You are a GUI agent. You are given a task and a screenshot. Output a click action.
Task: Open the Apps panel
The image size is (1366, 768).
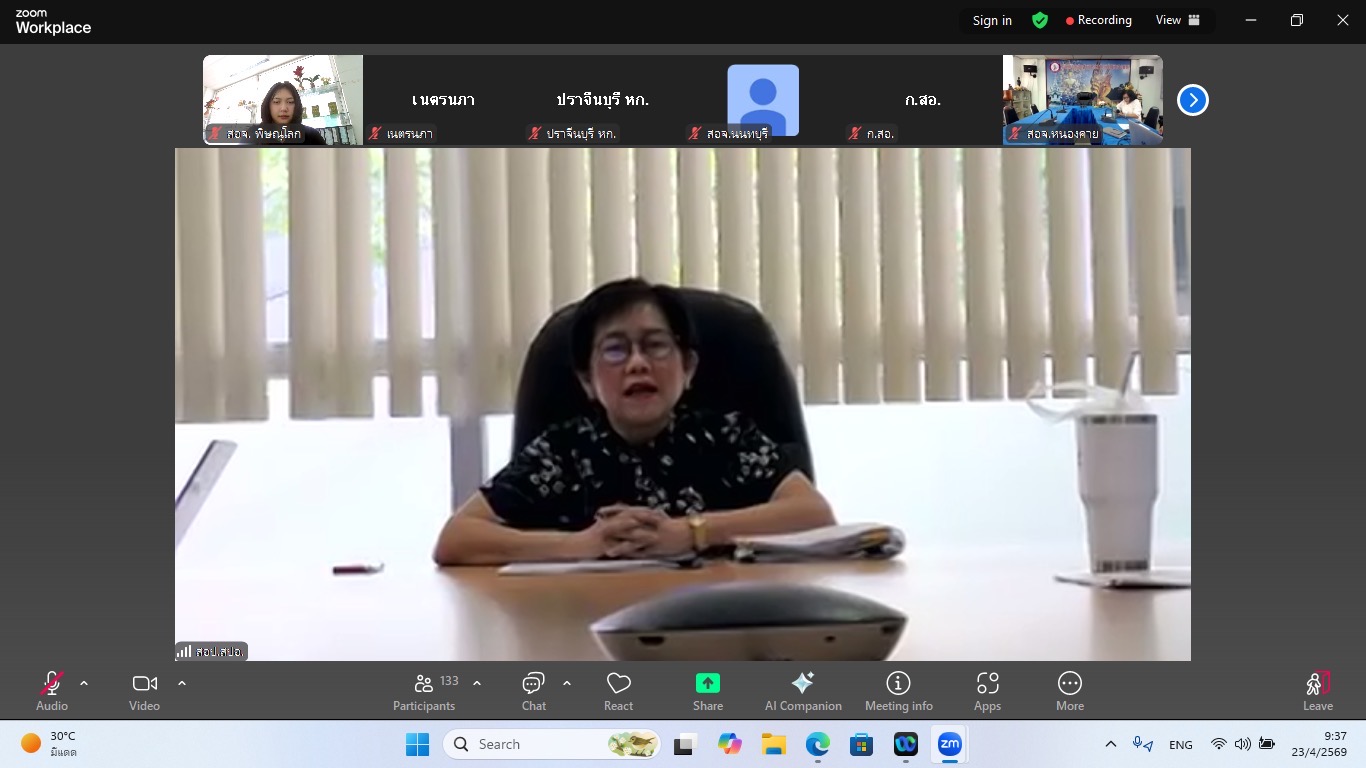coord(987,691)
